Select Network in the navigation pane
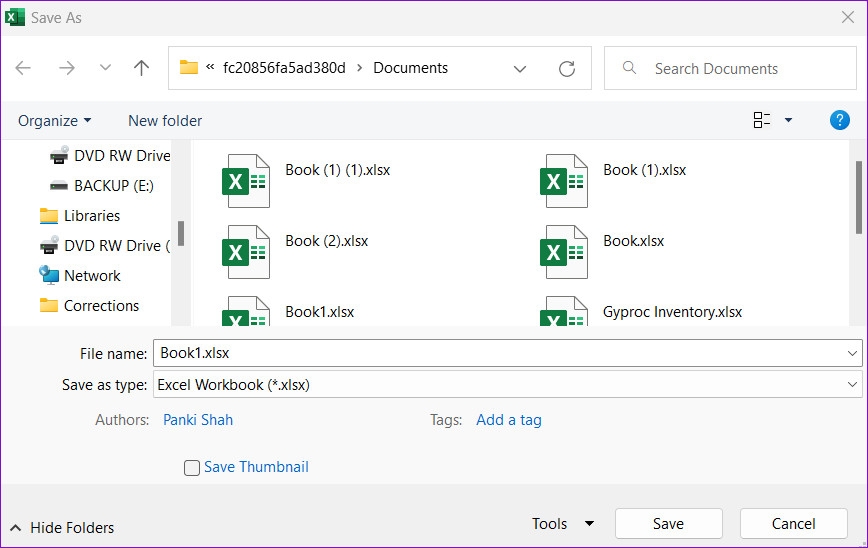868x548 pixels. pyautogui.click(x=80, y=275)
